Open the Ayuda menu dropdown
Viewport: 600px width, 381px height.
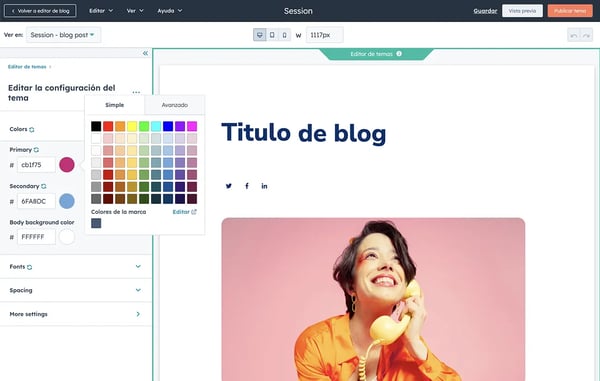[x=170, y=11]
